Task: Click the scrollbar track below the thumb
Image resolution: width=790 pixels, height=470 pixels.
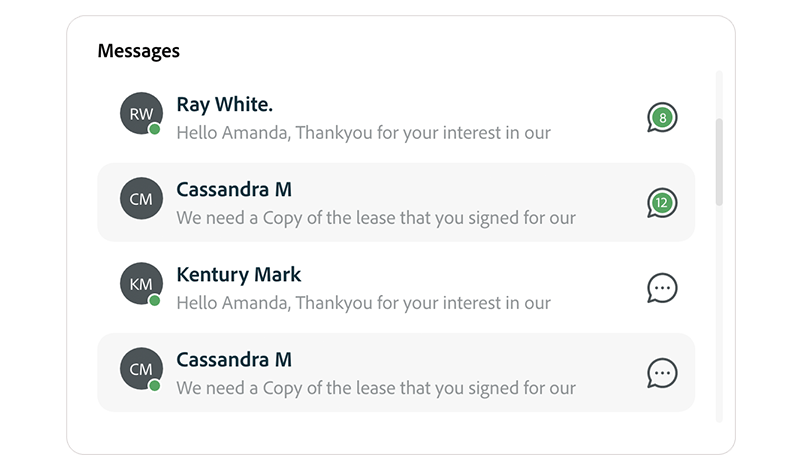Action: [x=719, y=312]
